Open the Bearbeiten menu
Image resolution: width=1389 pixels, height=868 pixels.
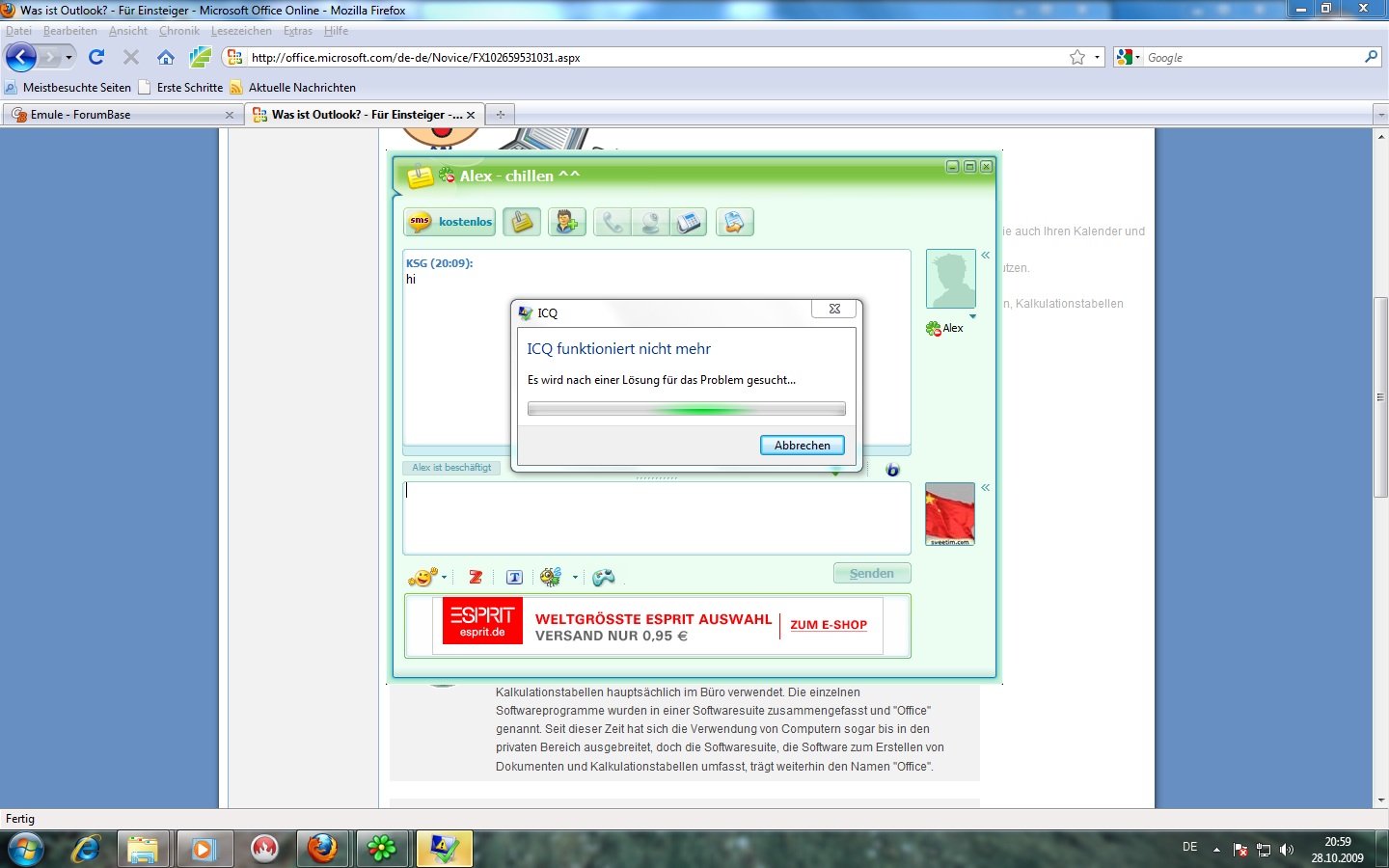click(x=69, y=31)
